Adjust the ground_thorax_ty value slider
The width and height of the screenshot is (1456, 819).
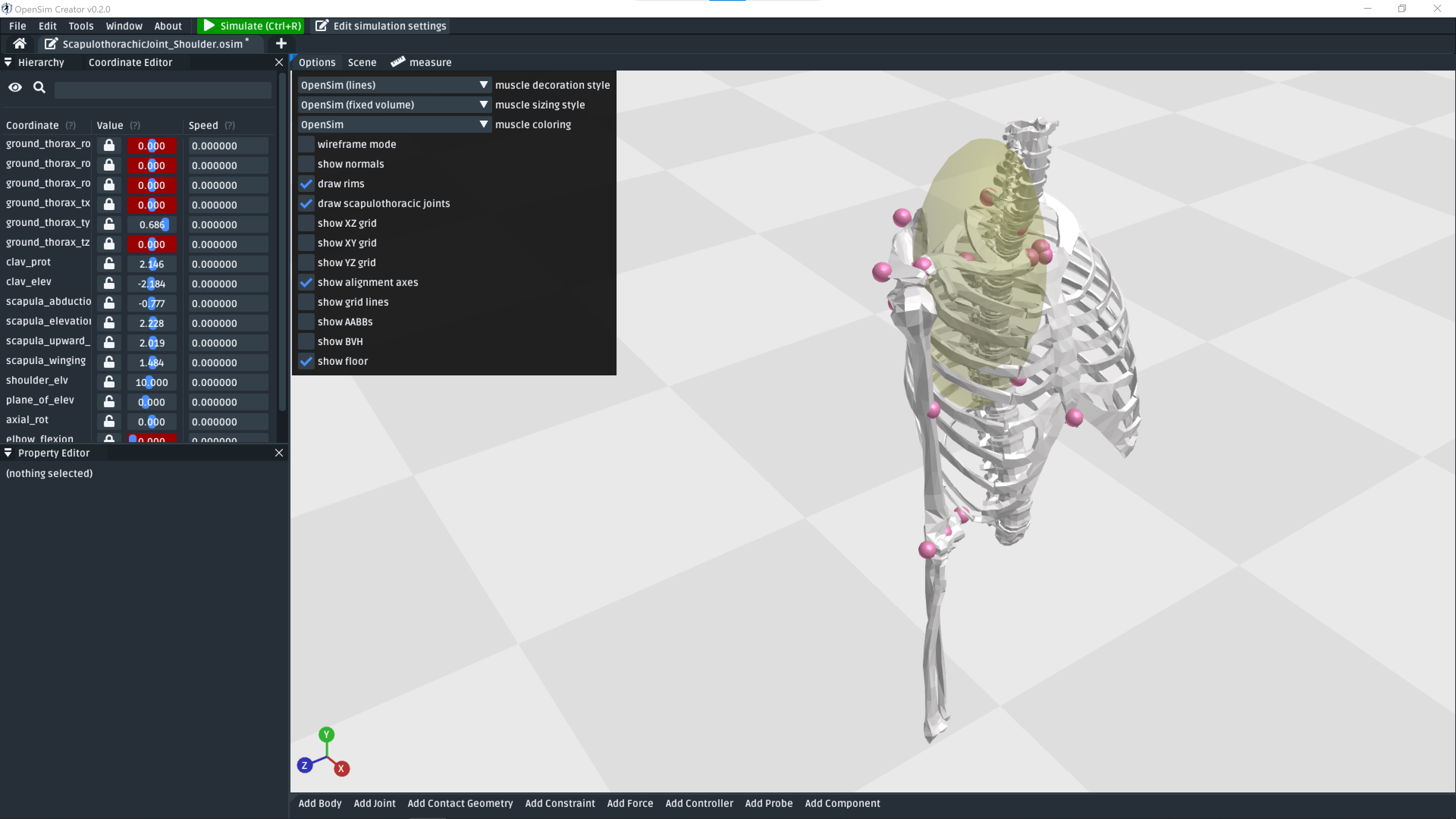152,224
